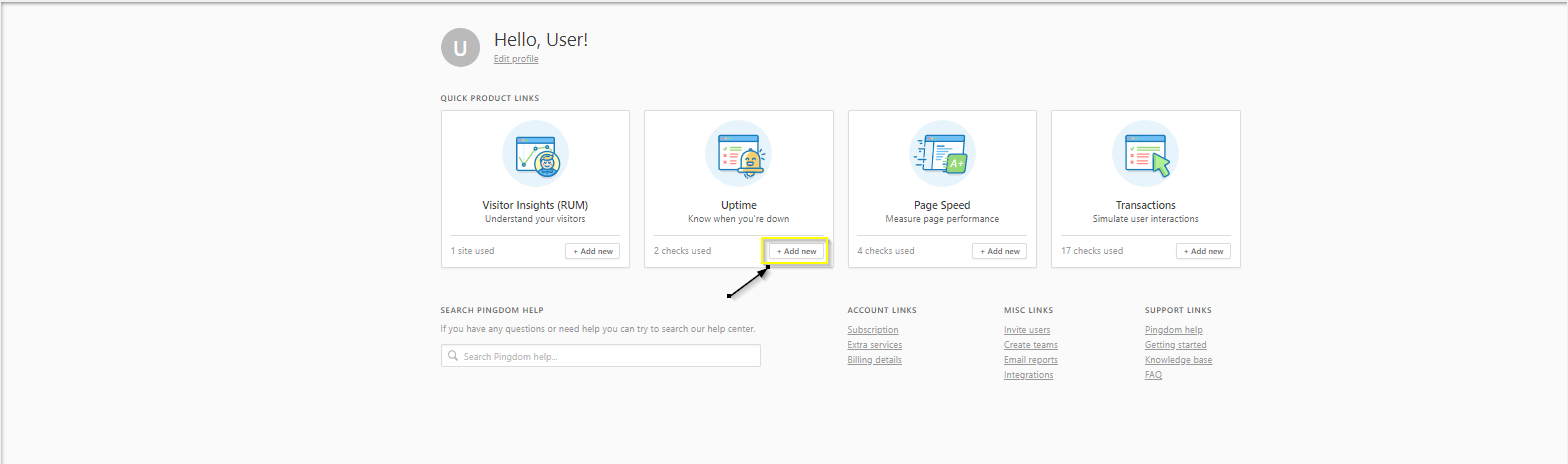Click the Page Speed illustration icon
Screen dimensions: 1568x464
[x=942, y=153]
